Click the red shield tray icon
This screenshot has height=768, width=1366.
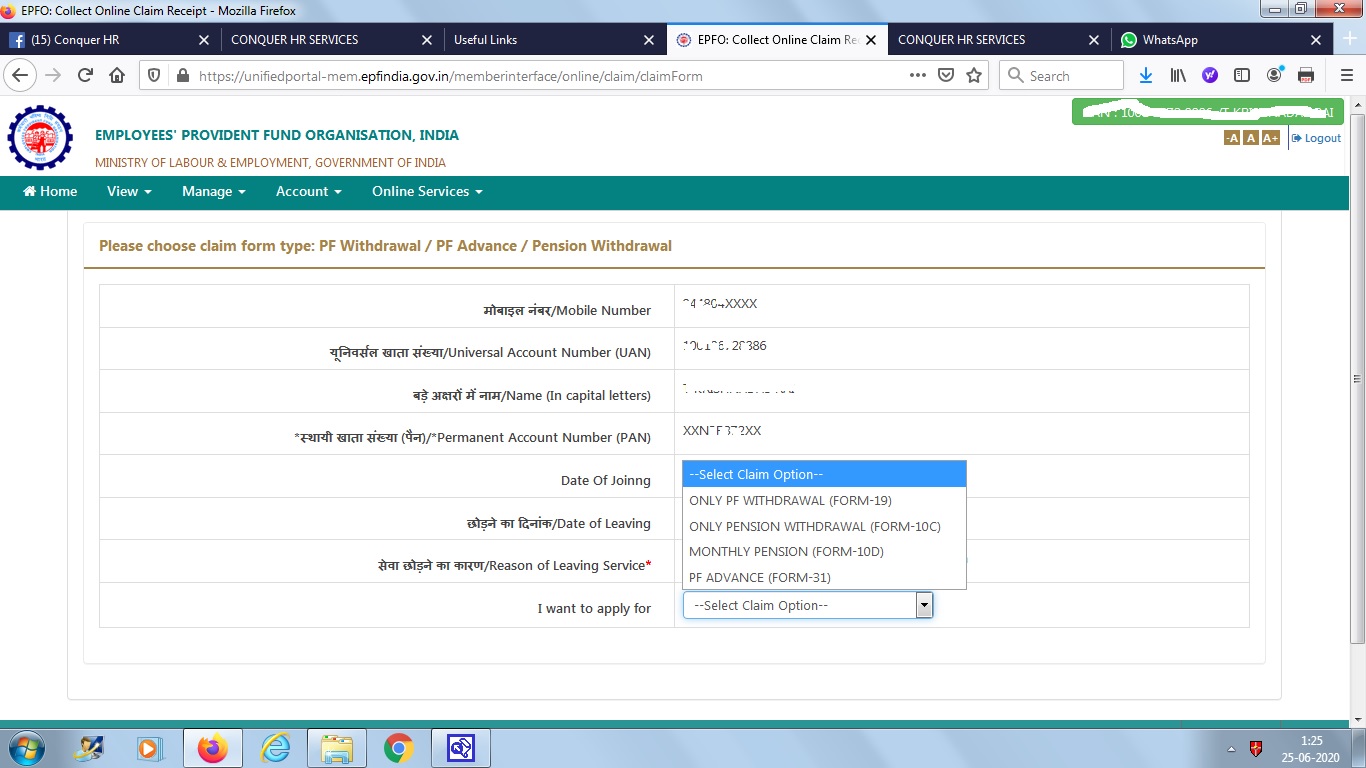click(1257, 748)
